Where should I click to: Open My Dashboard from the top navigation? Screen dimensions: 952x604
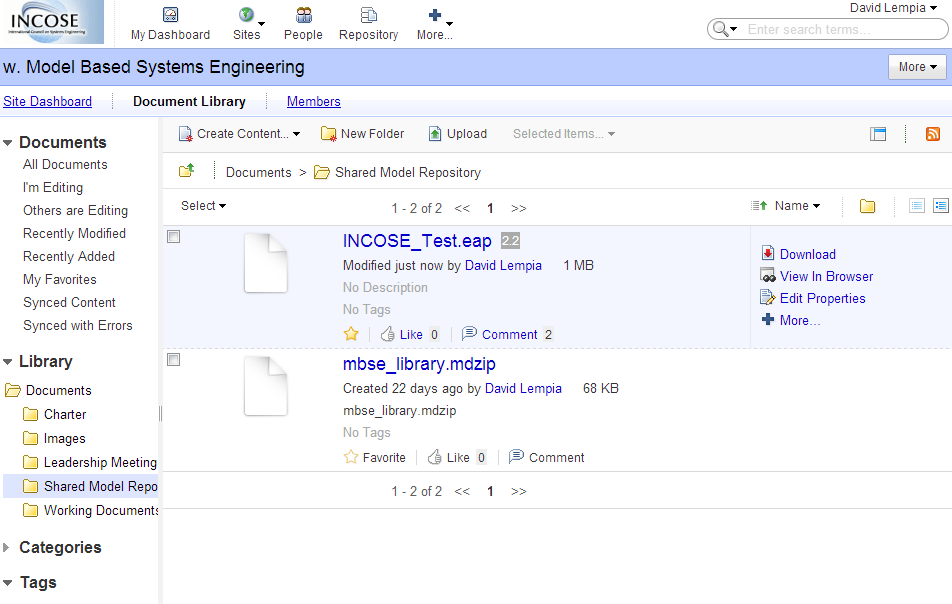(x=171, y=24)
